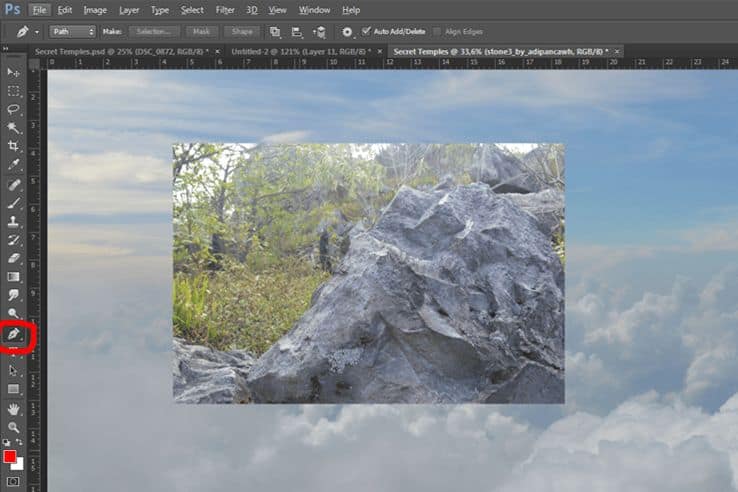Open the Path mode dropdown
738x492 pixels.
point(72,32)
